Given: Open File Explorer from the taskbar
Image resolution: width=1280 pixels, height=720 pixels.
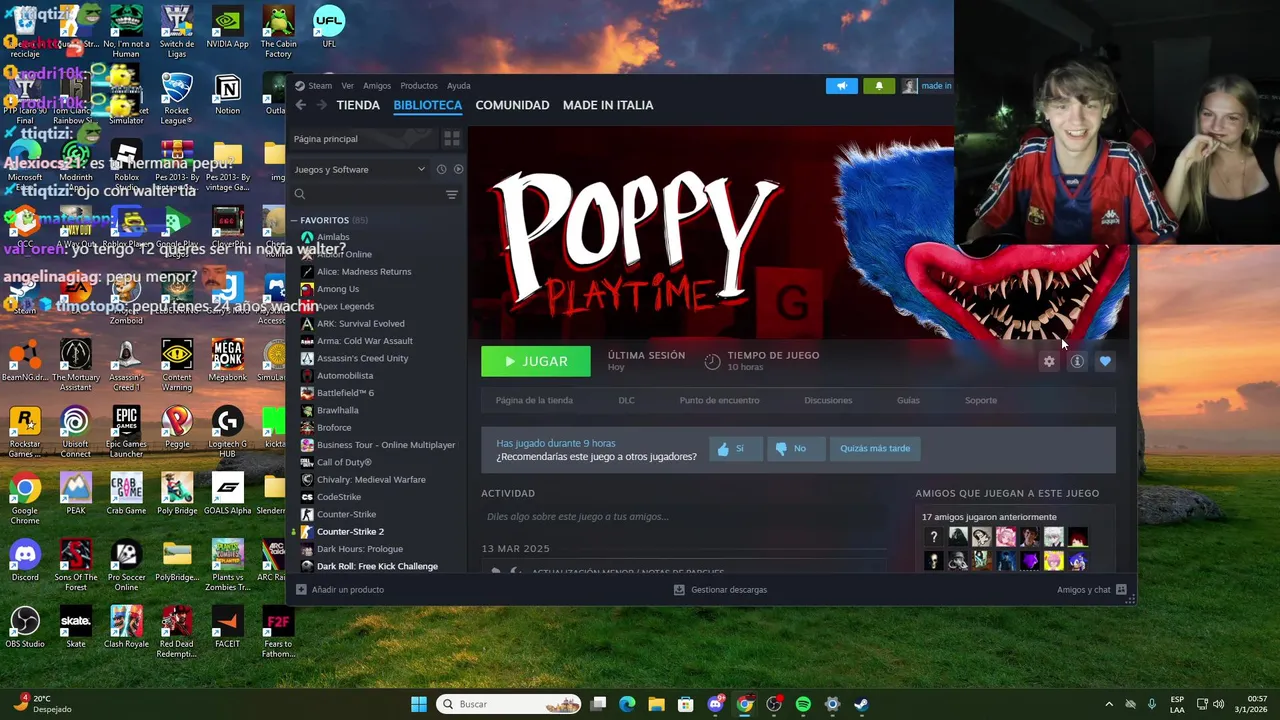Looking at the screenshot, I should coord(656,704).
